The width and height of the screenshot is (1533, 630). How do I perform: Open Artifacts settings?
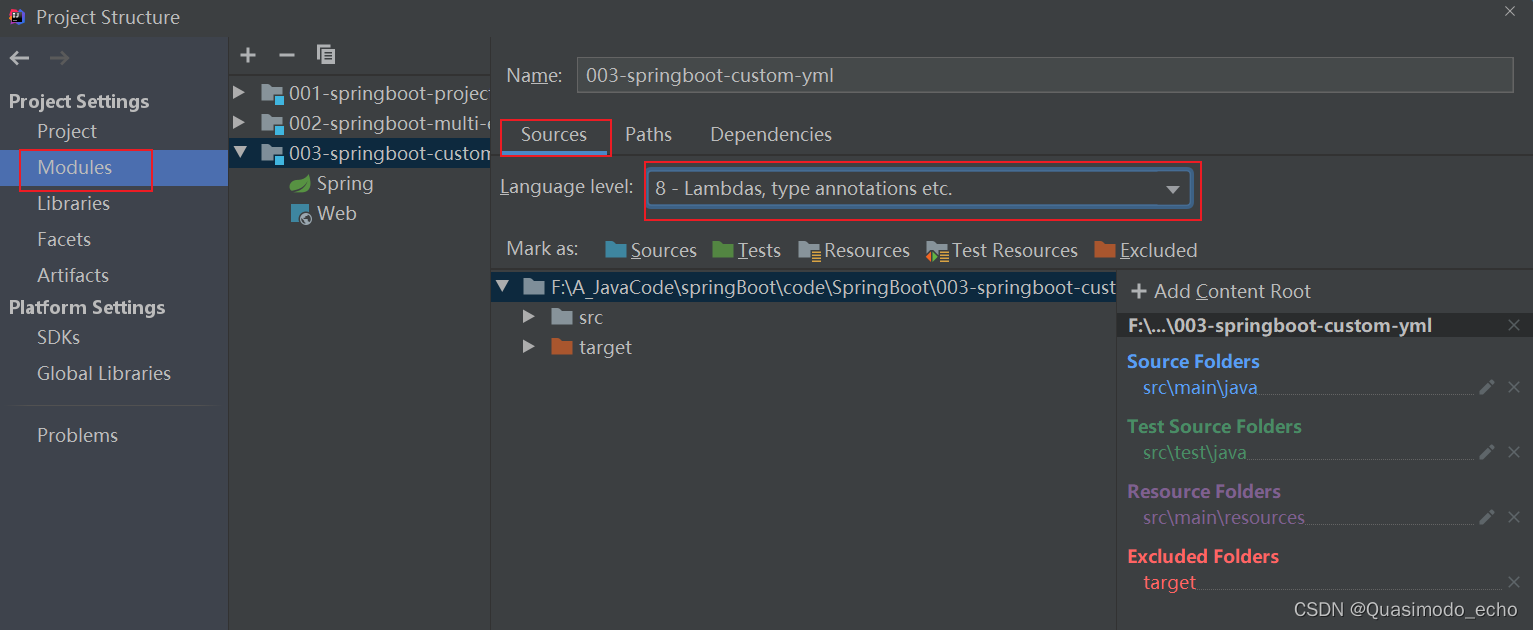73,276
